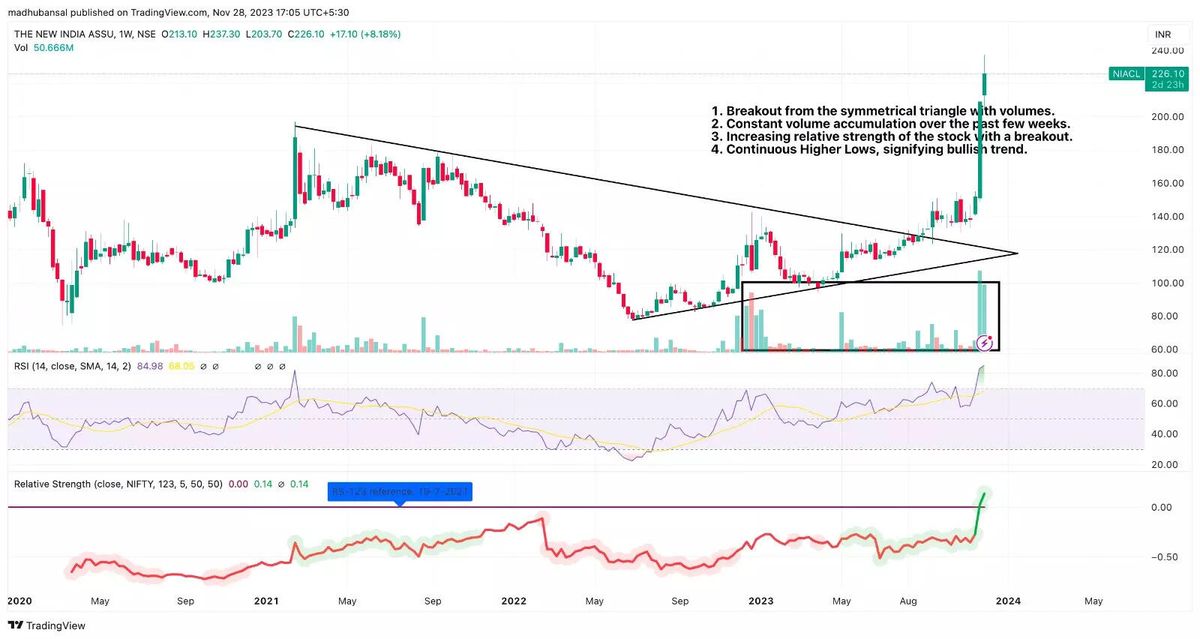Click the 'Increasing relative strength' note
The image size is (1200, 639).
(891, 136)
